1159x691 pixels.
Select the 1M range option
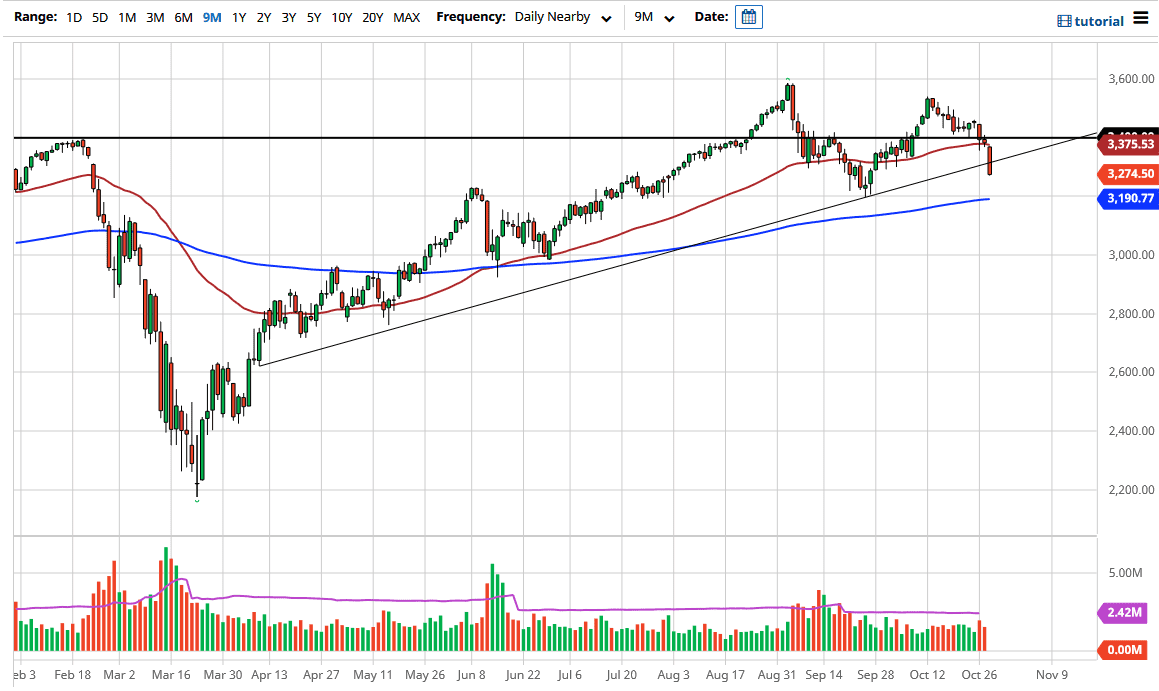tap(127, 17)
